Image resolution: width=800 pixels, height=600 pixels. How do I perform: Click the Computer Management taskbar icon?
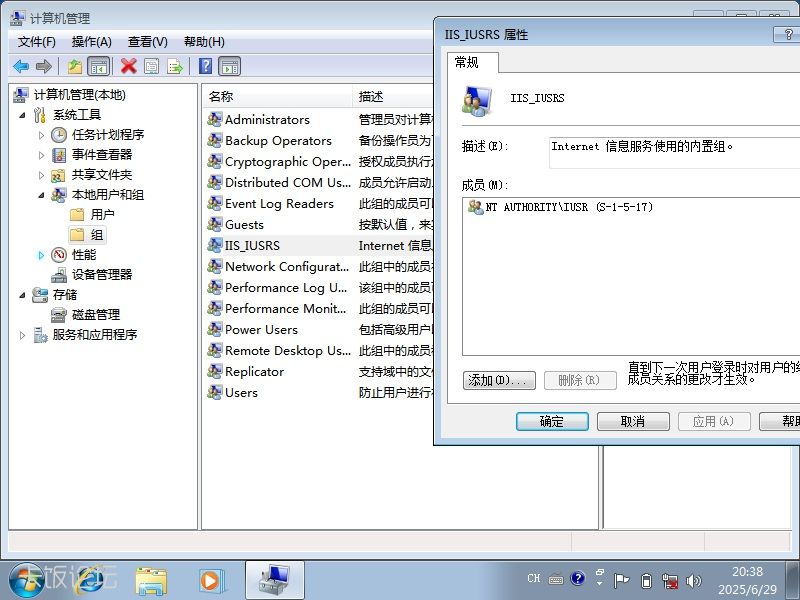pos(274,581)
